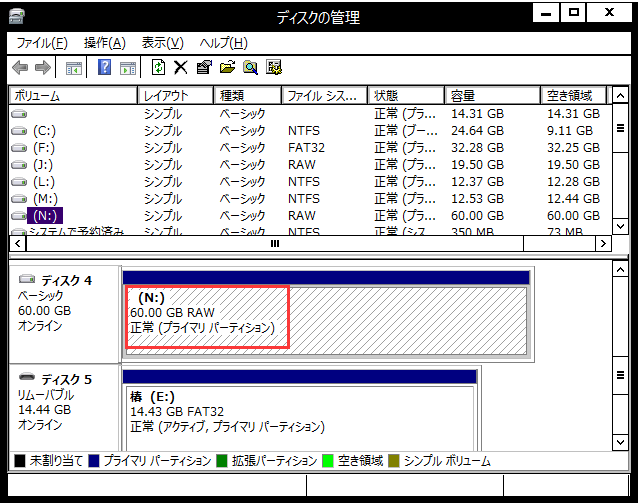The height and width of the screenshot is (503, 639).
Task: Sort by the 状態 column header
Action: pos(406,96)
